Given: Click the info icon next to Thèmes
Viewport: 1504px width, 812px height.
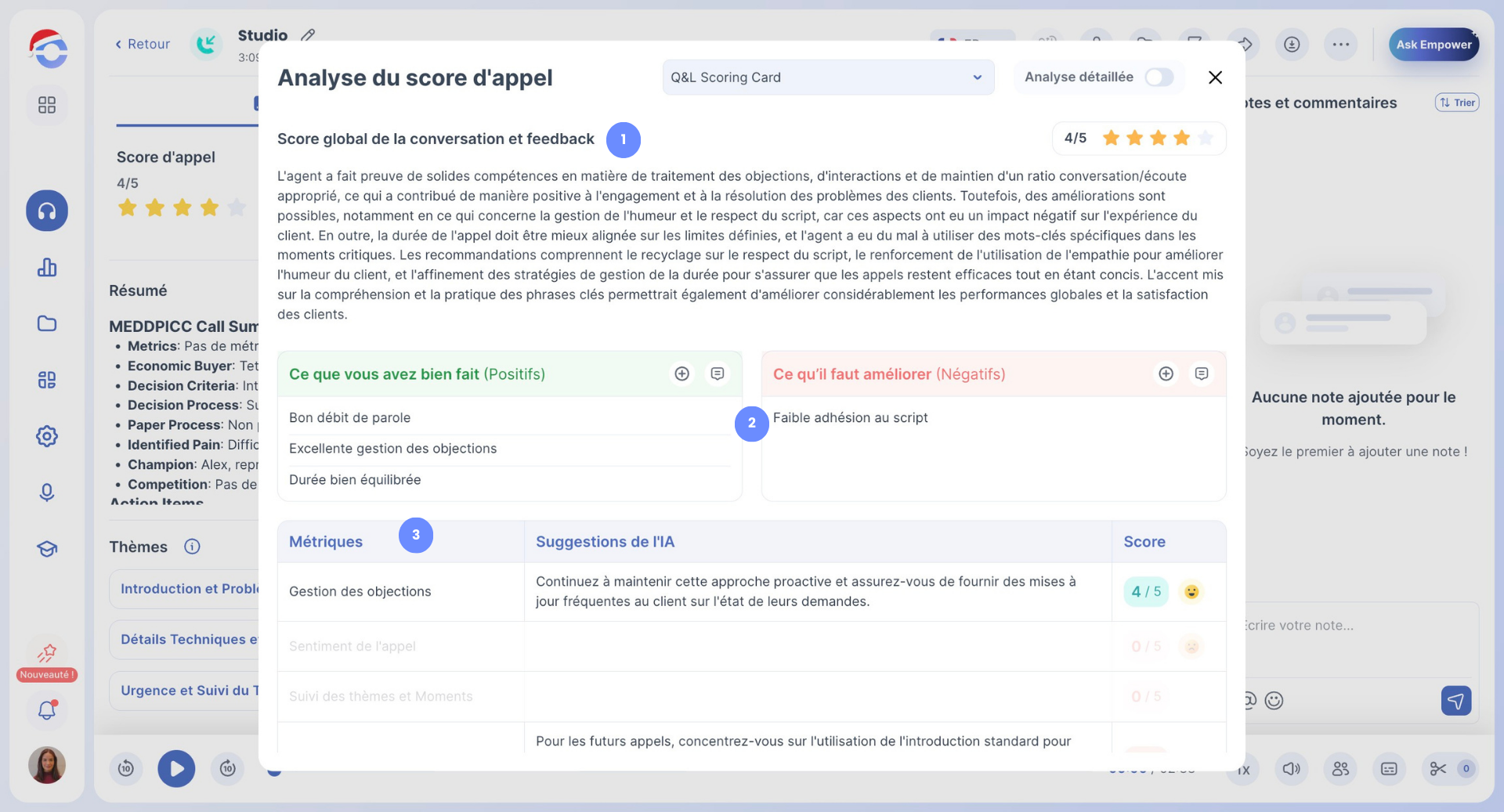Looking at the screenshot, I should [x=192, y=547].
